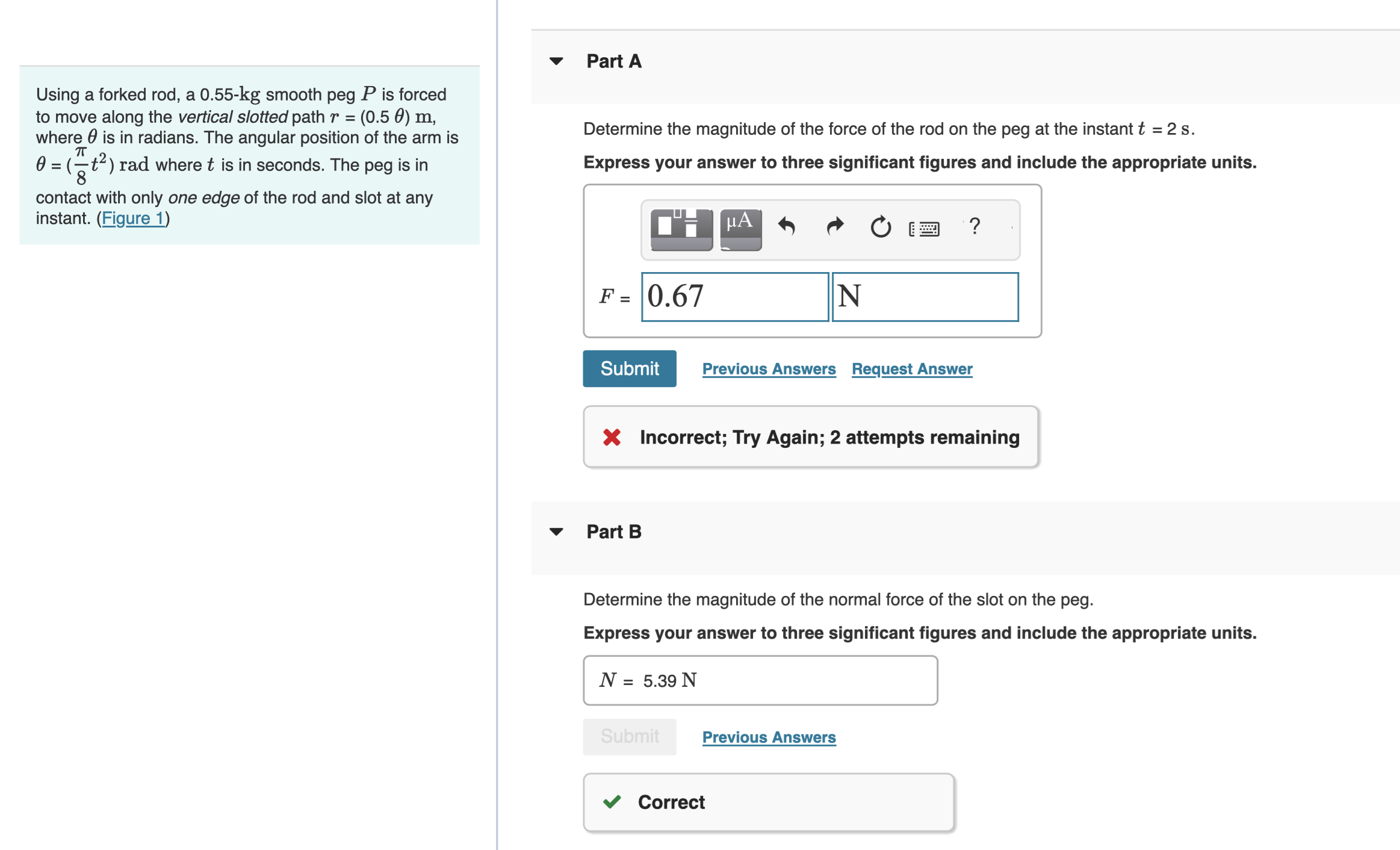1400x850 pixels.
Task: Submit the Part A answer
Action: click(630, 368)
